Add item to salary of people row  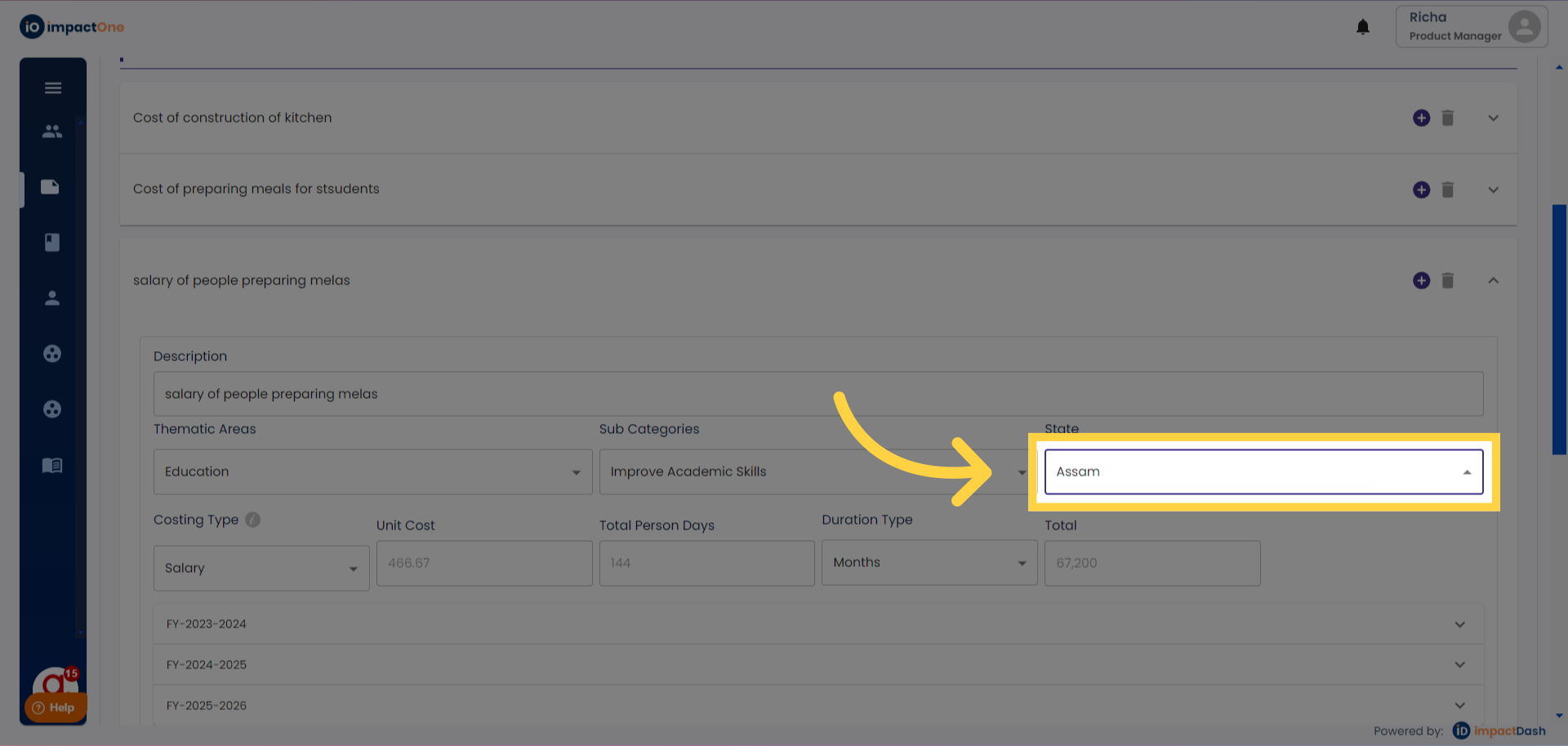1421,280
